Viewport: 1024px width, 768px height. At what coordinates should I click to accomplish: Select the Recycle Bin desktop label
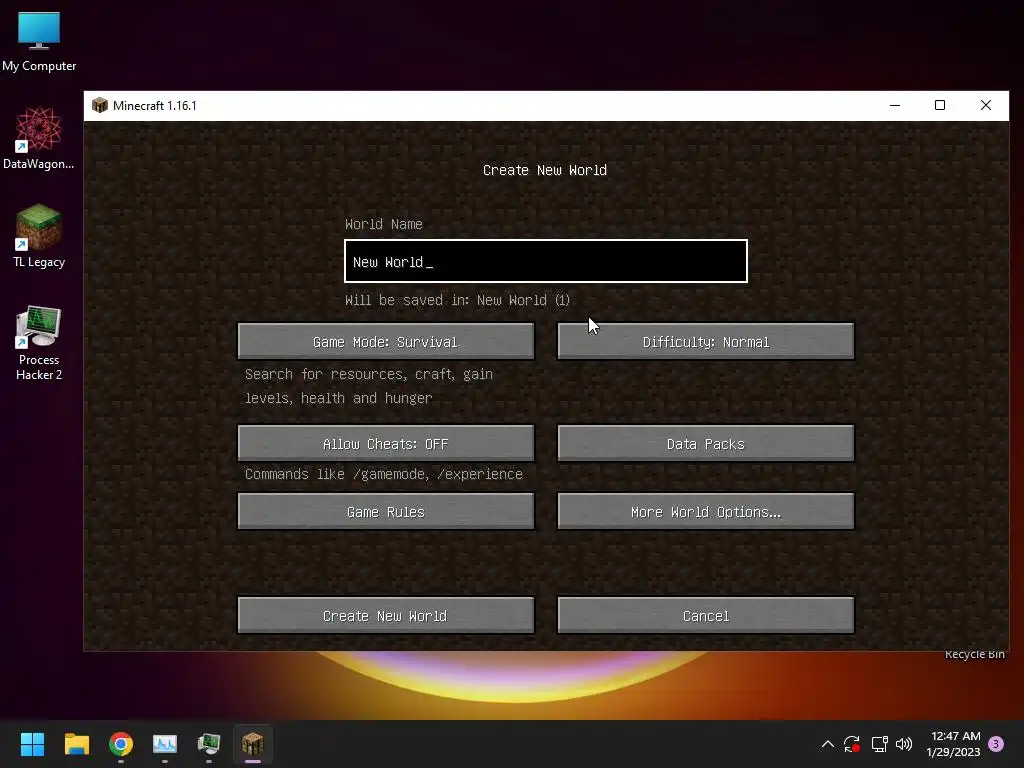[x=974, y=655]
